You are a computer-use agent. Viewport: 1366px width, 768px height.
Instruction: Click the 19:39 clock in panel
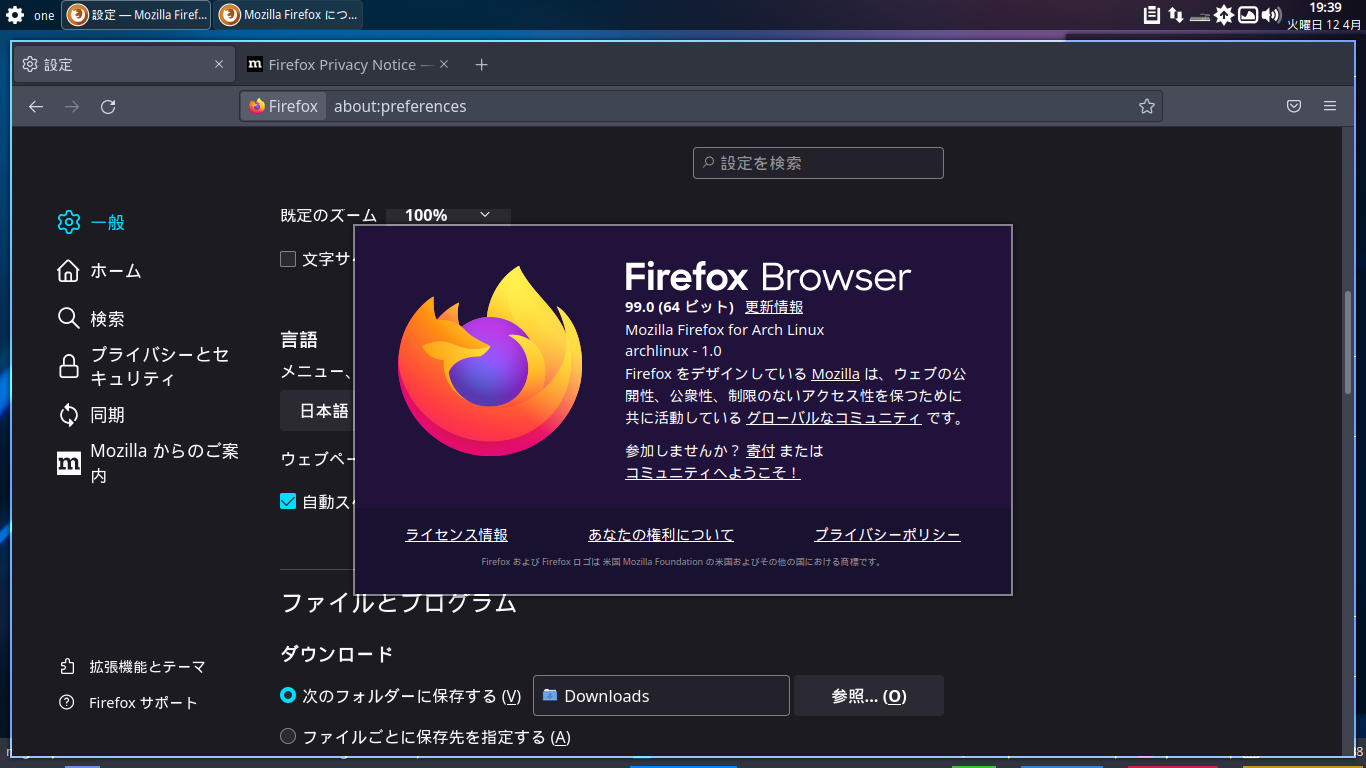click(1325, 8)
